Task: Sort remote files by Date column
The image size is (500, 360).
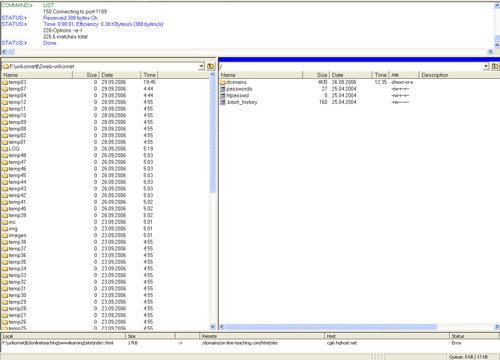Action: coord(351,75)
